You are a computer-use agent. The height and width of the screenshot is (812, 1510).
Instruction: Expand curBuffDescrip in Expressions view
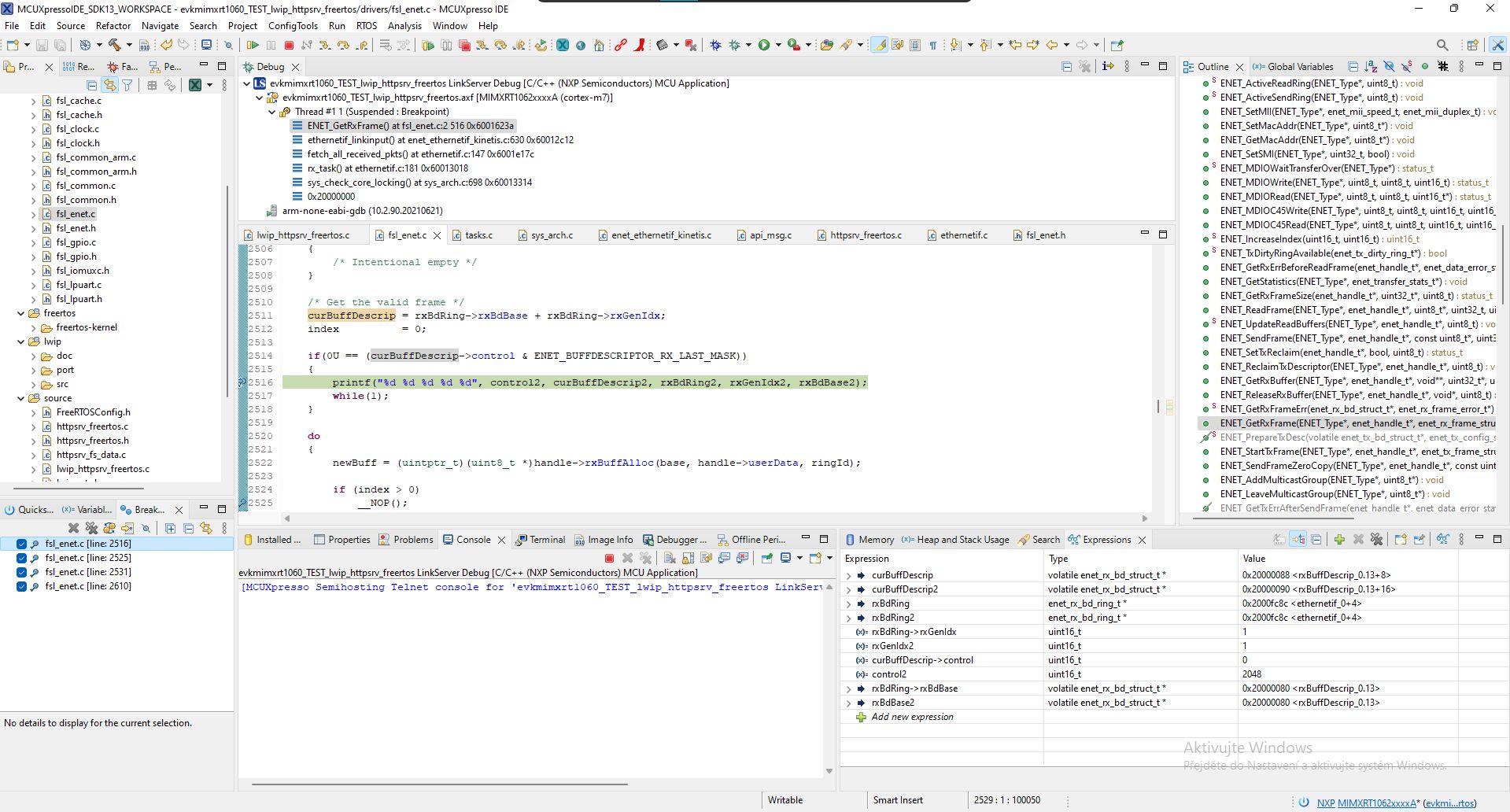(848, 574)
